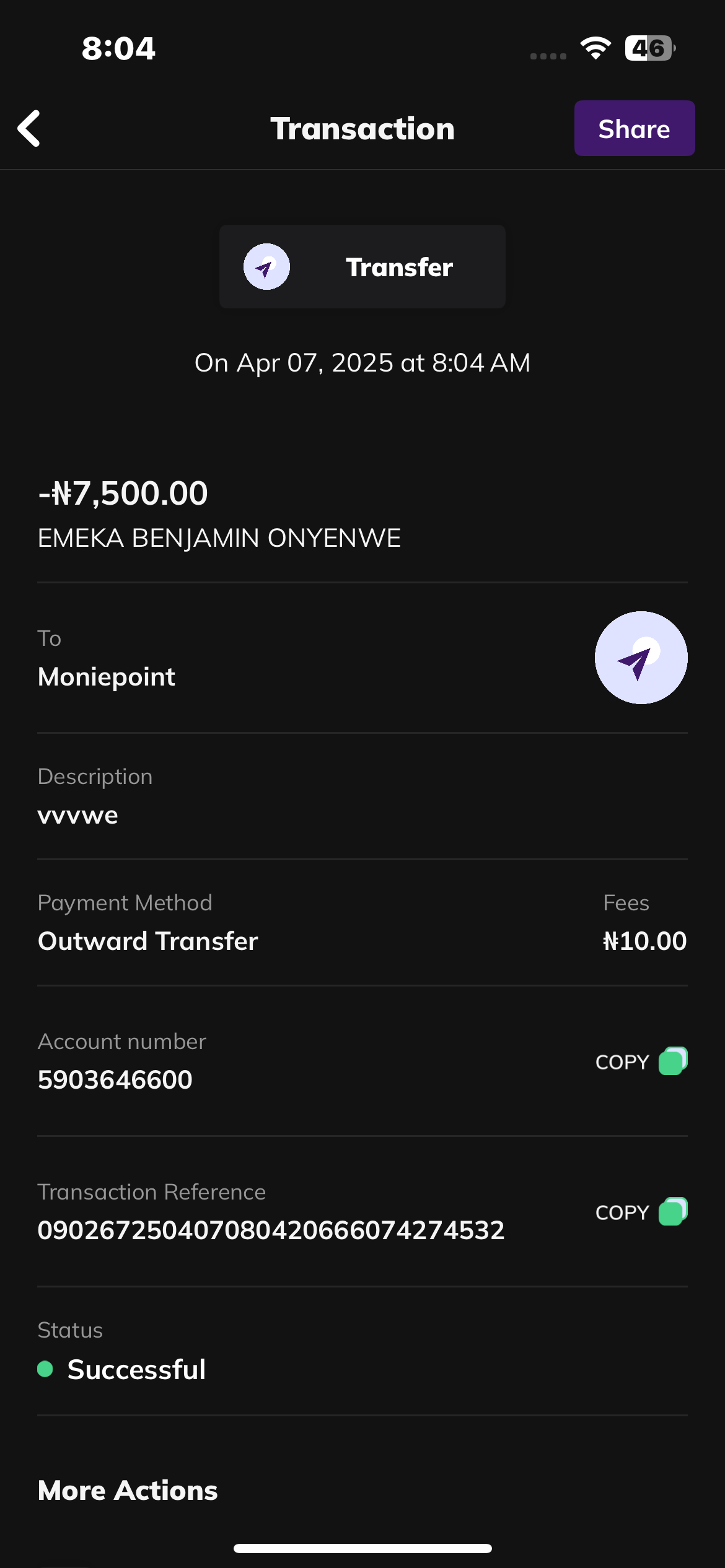Tap the -₦7,500.00 amount
The width and height of the screenshot is (725, 1568).
123,494
